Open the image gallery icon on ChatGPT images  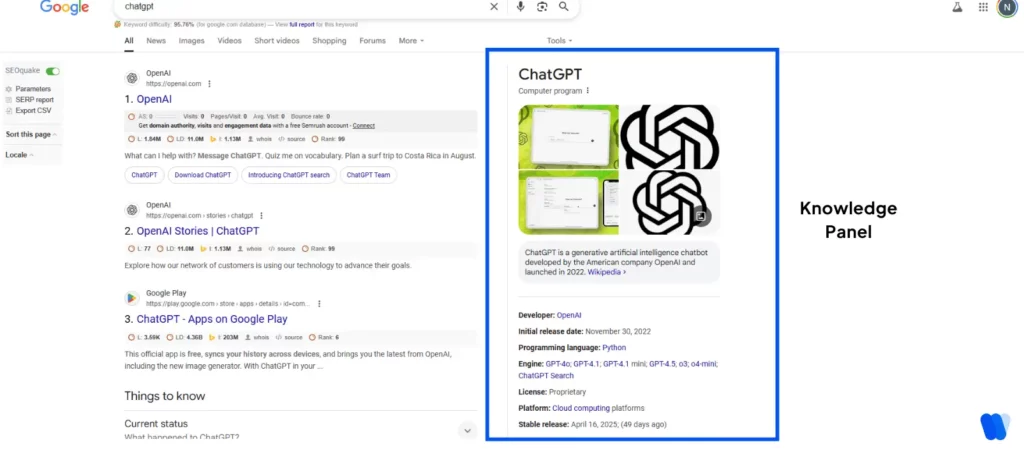coord(700,215)
